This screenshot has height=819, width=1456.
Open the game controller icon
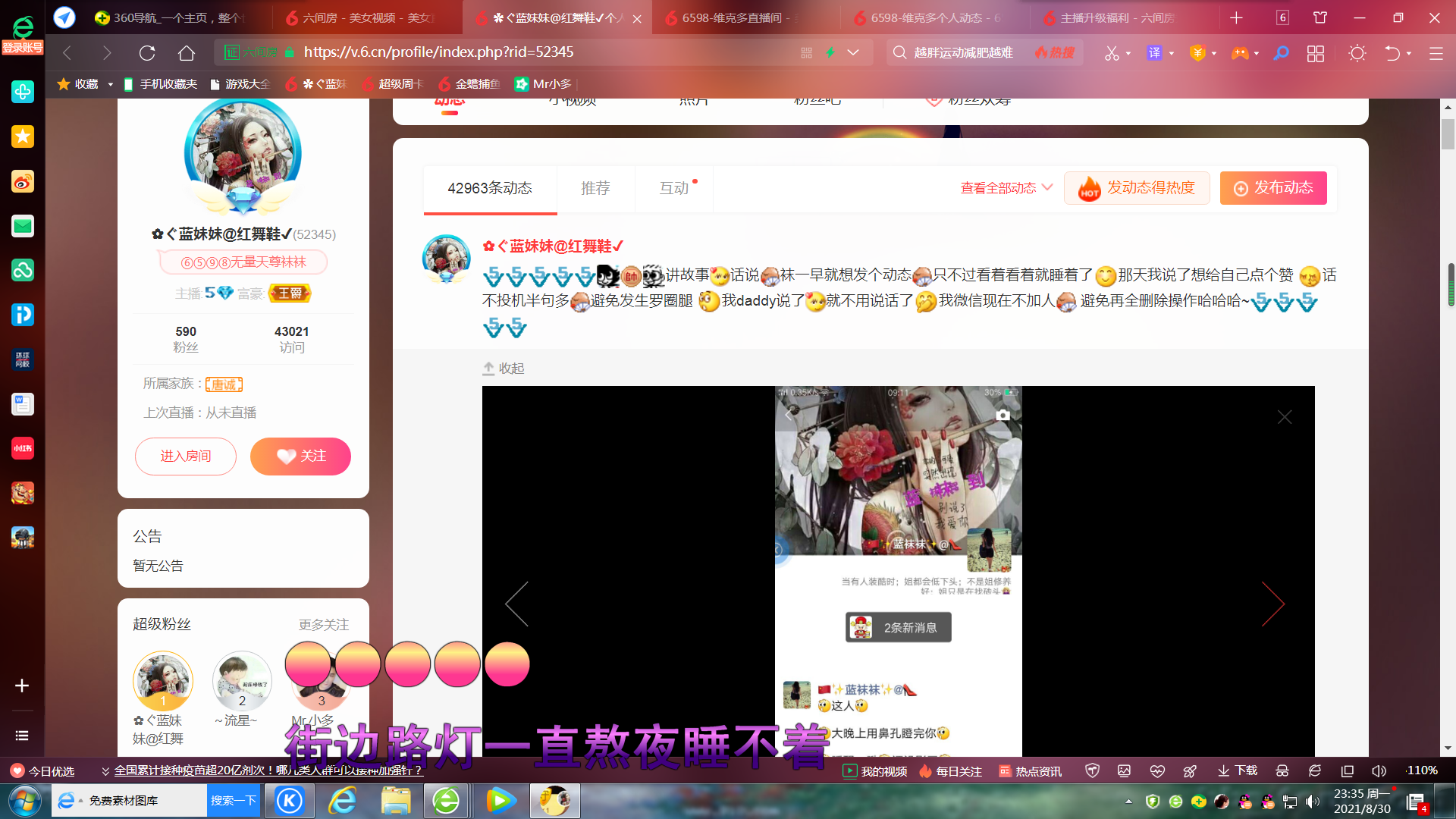click(1239, 53)
